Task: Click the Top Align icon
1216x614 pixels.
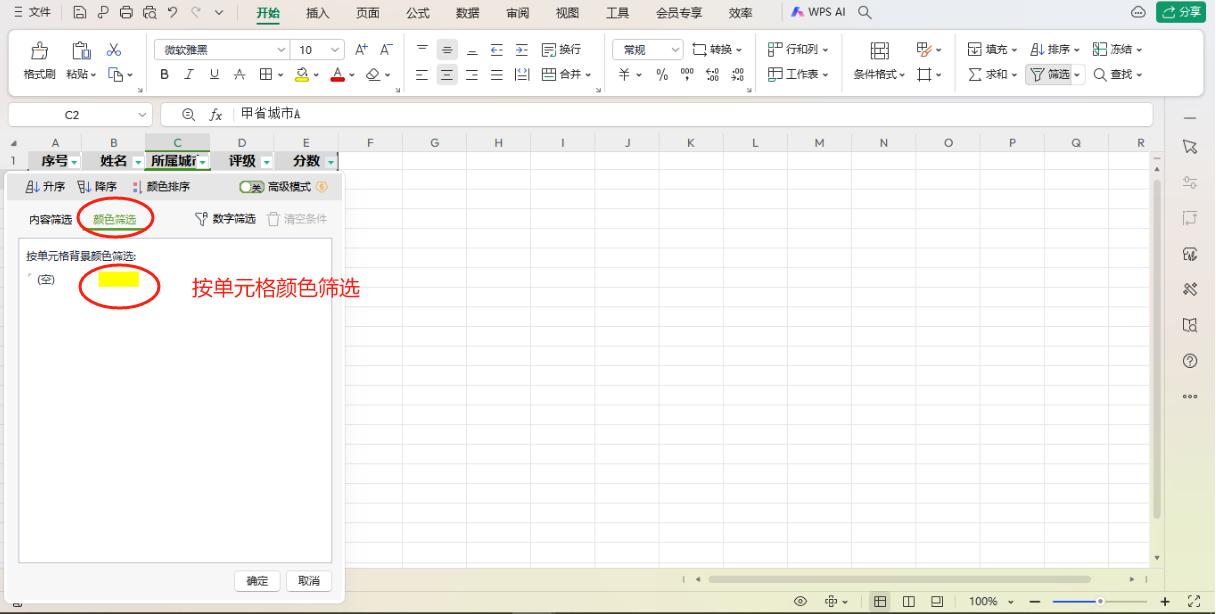Action: [x=422, y=50]
